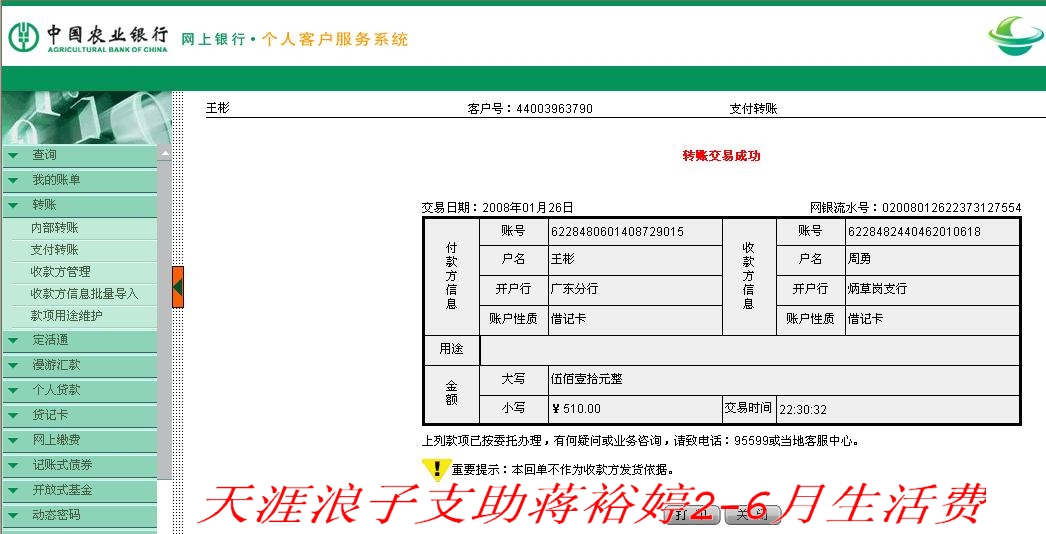Click the payee account number 6228482440462010618
Viewport: 1046px width, 534px height.
click(914, 232)
